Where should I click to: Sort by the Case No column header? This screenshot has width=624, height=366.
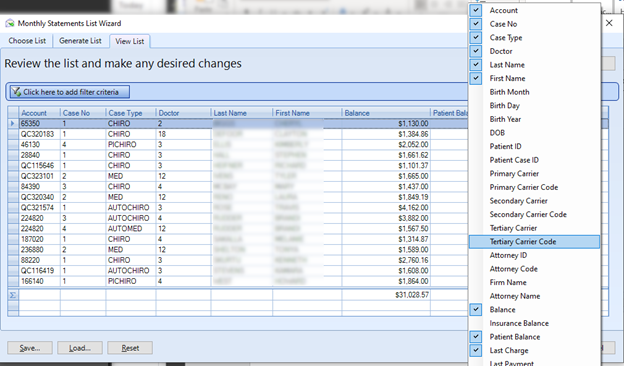coord(83,113)
